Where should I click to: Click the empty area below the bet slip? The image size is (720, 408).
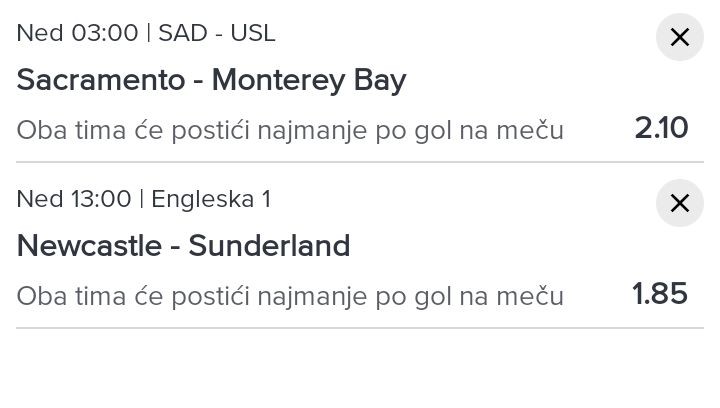click(x=360, y=370)
